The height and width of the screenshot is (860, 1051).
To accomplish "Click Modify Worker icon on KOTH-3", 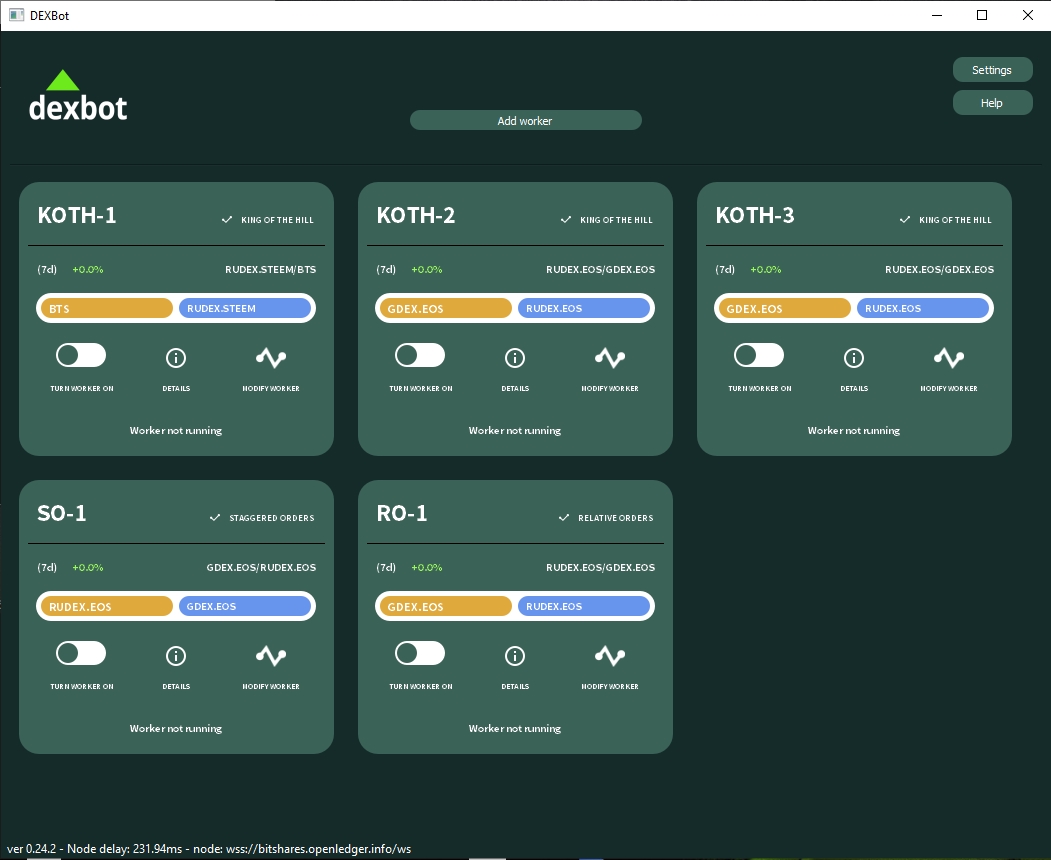I will click(x=949, y=358).
